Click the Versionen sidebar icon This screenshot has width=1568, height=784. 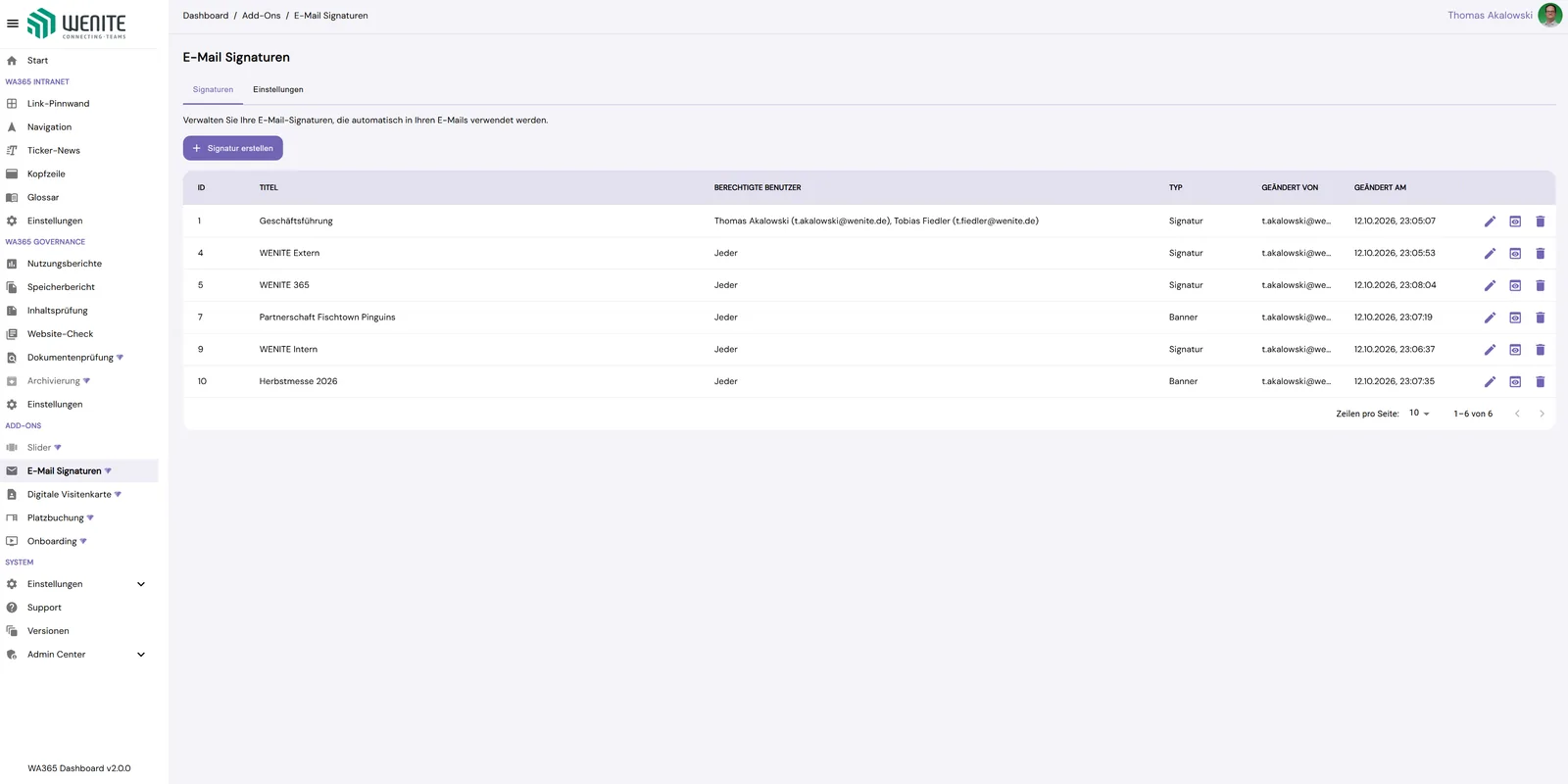click(12, 631)
